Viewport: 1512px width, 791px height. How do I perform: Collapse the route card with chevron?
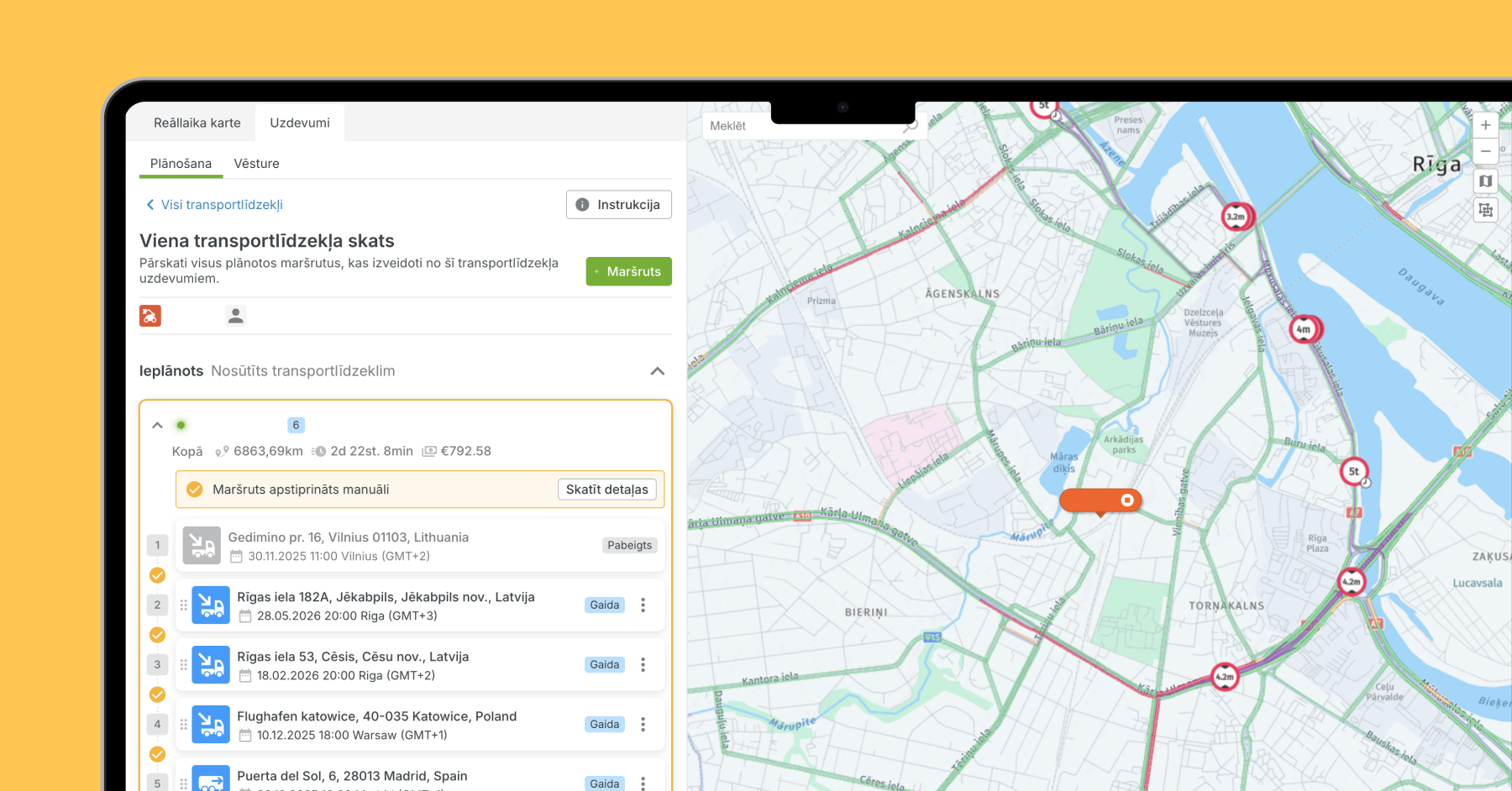point(157,426)
